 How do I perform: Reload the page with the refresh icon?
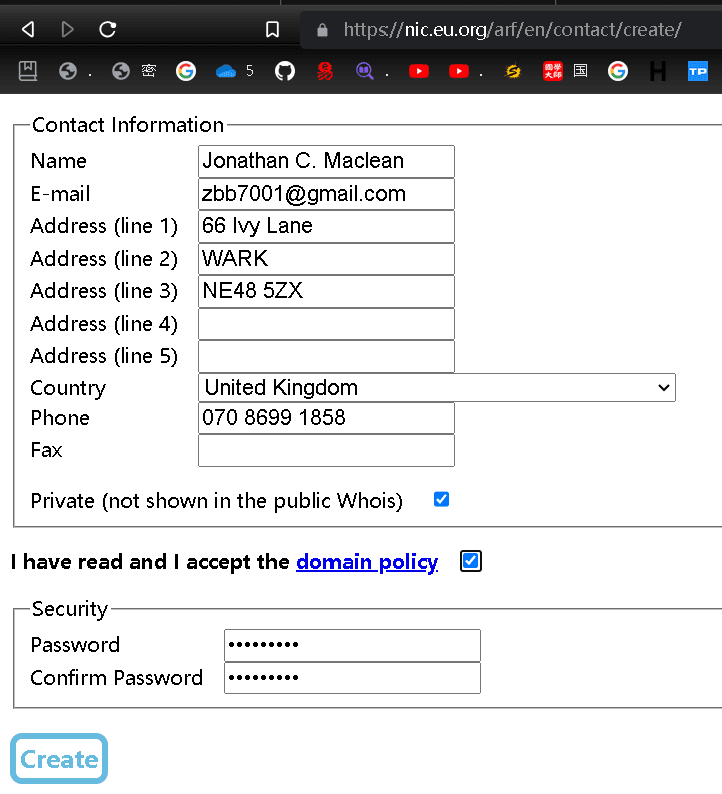click(108, 29)
